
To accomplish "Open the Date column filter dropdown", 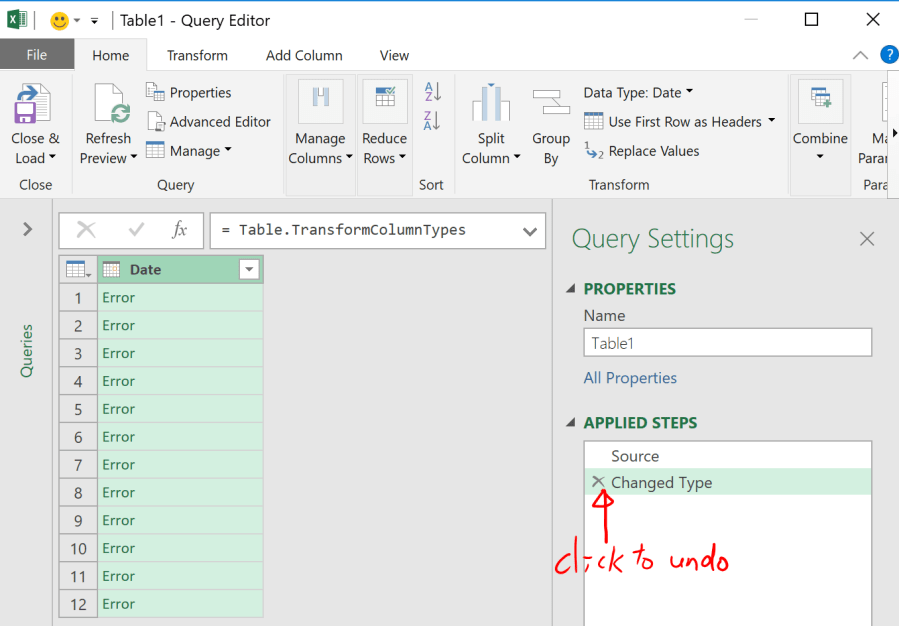I will tap(249, 270).
